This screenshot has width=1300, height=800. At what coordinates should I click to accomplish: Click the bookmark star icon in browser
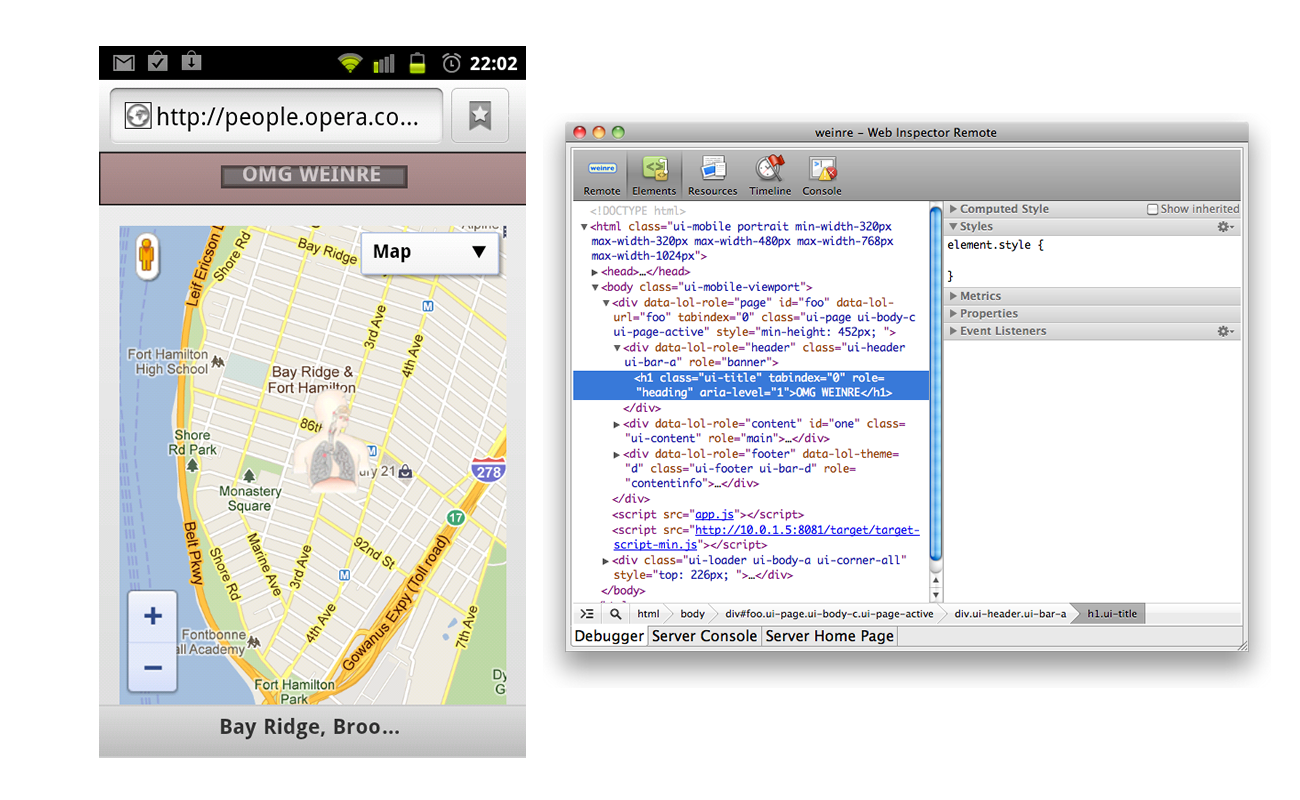coord(480,117)
